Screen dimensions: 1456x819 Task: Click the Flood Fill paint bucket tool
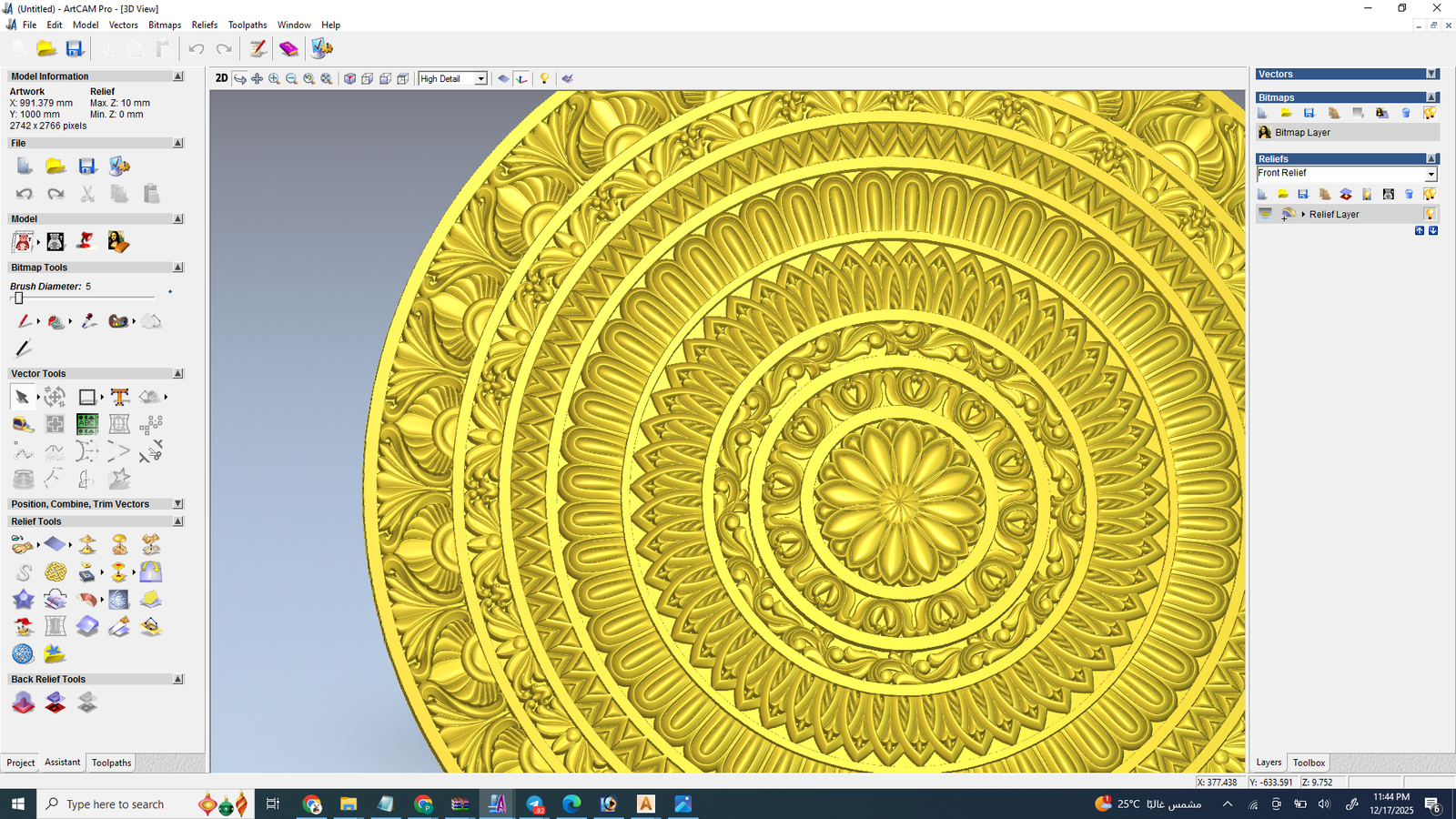point(56,321)
